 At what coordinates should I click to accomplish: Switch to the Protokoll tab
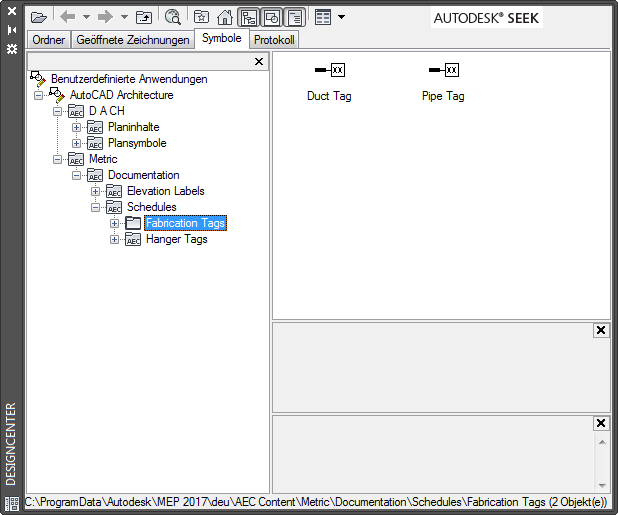pyautogui.click(x=274, y=40)
